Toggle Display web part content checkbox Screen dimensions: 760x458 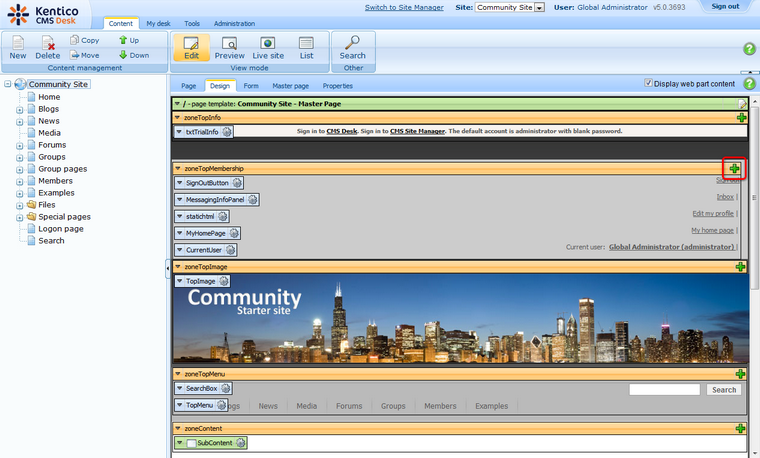click(x=648, y=83)
